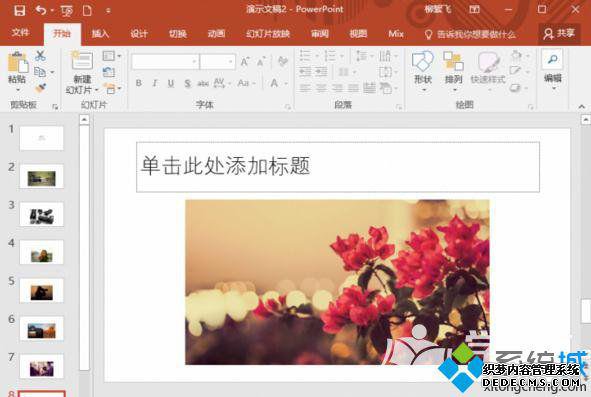Open the Customize Quick Access Toolbar arrow

point(108,11)
